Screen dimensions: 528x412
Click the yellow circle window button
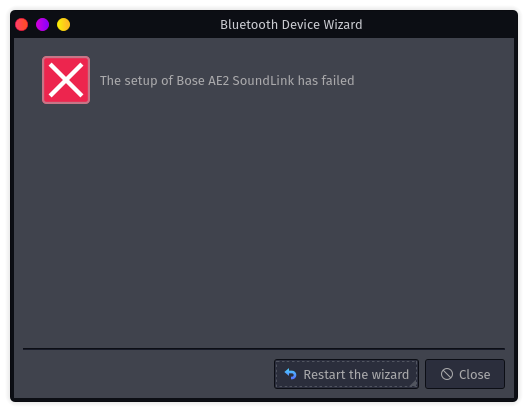pyautogui.click(x=64, y=25)
